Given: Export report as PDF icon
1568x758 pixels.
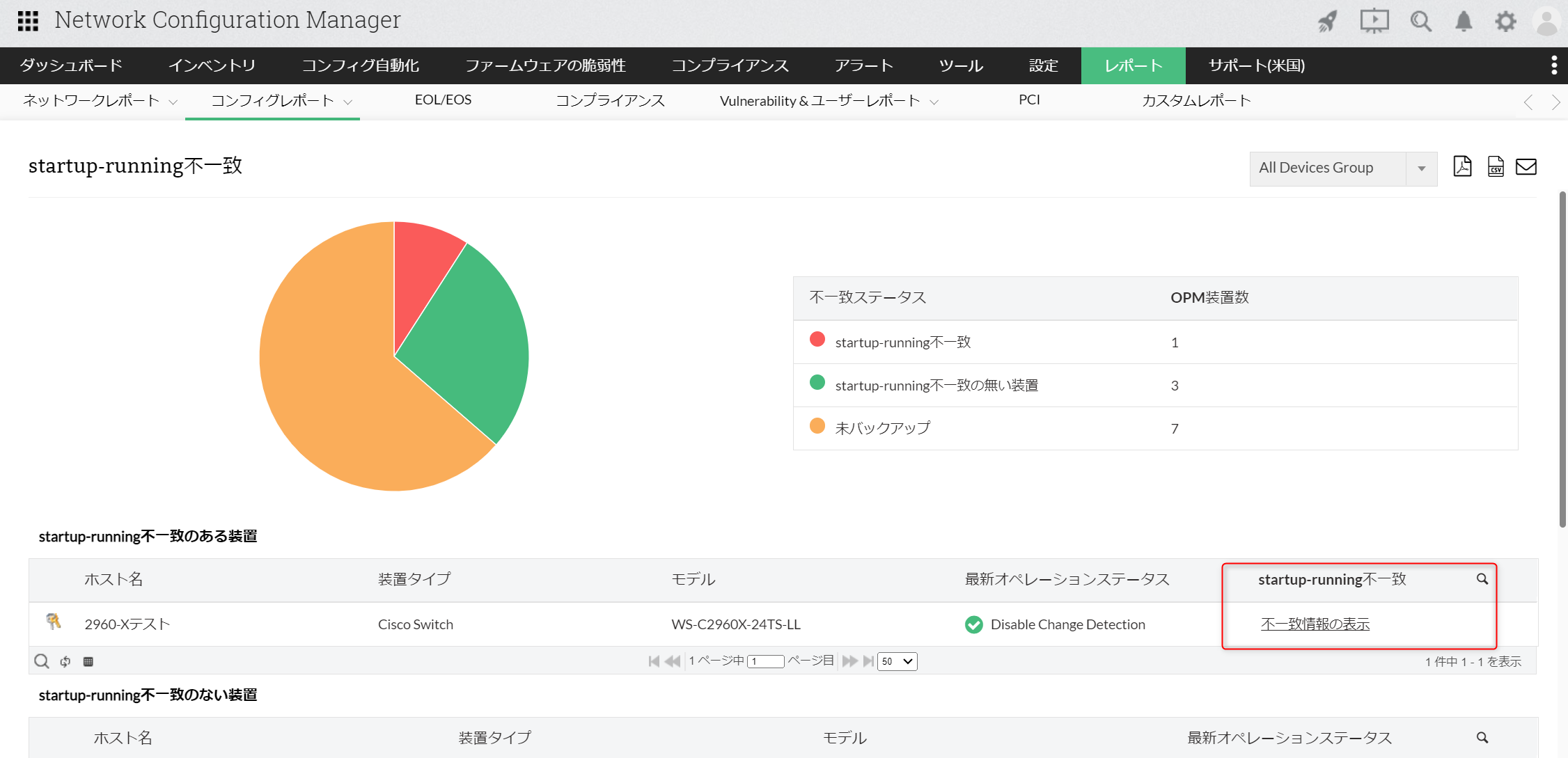Looking at the screenshot, I should pyautogui.click(x=1462, y=167).
